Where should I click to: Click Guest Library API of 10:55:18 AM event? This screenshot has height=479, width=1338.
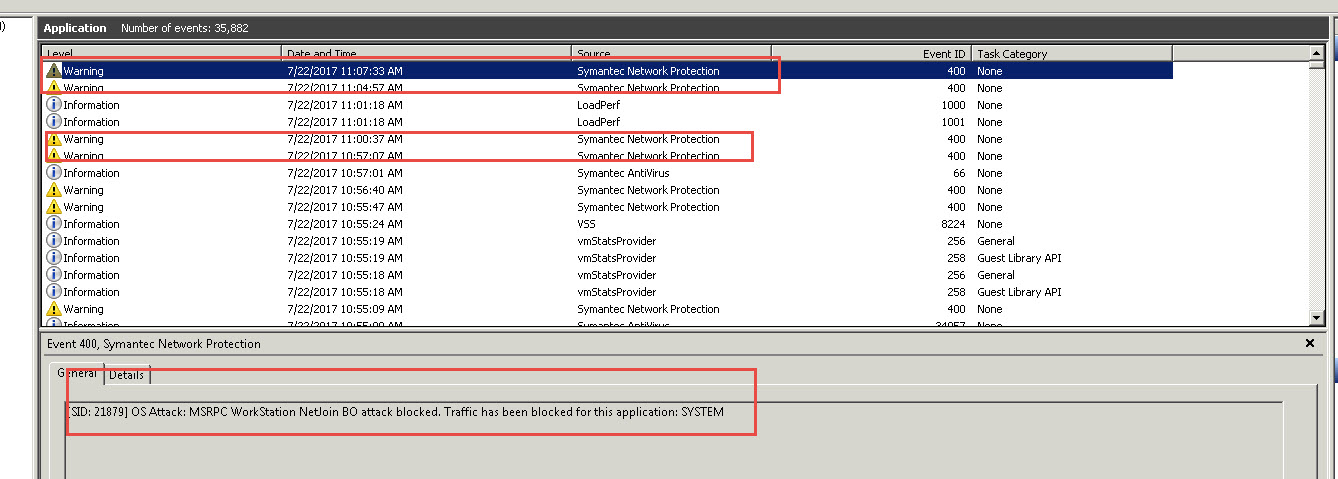pos(1019,292)
